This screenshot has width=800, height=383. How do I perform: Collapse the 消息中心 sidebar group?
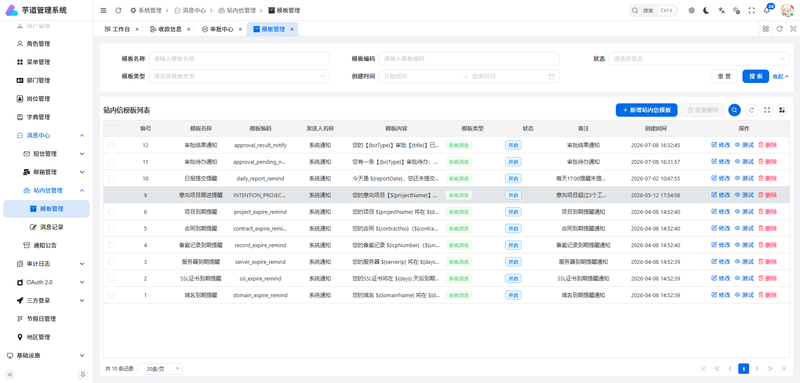click(x=46, y=135)
